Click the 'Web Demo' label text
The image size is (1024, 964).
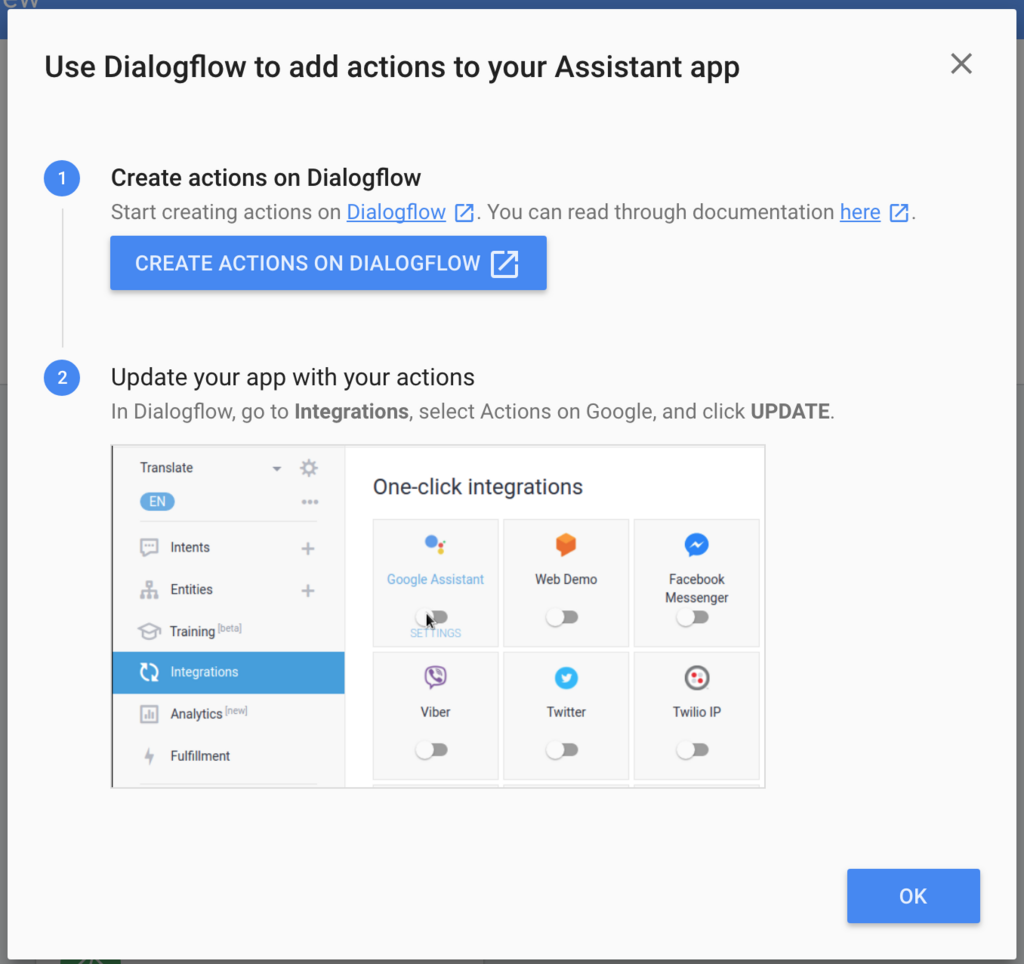coord(566,579)
